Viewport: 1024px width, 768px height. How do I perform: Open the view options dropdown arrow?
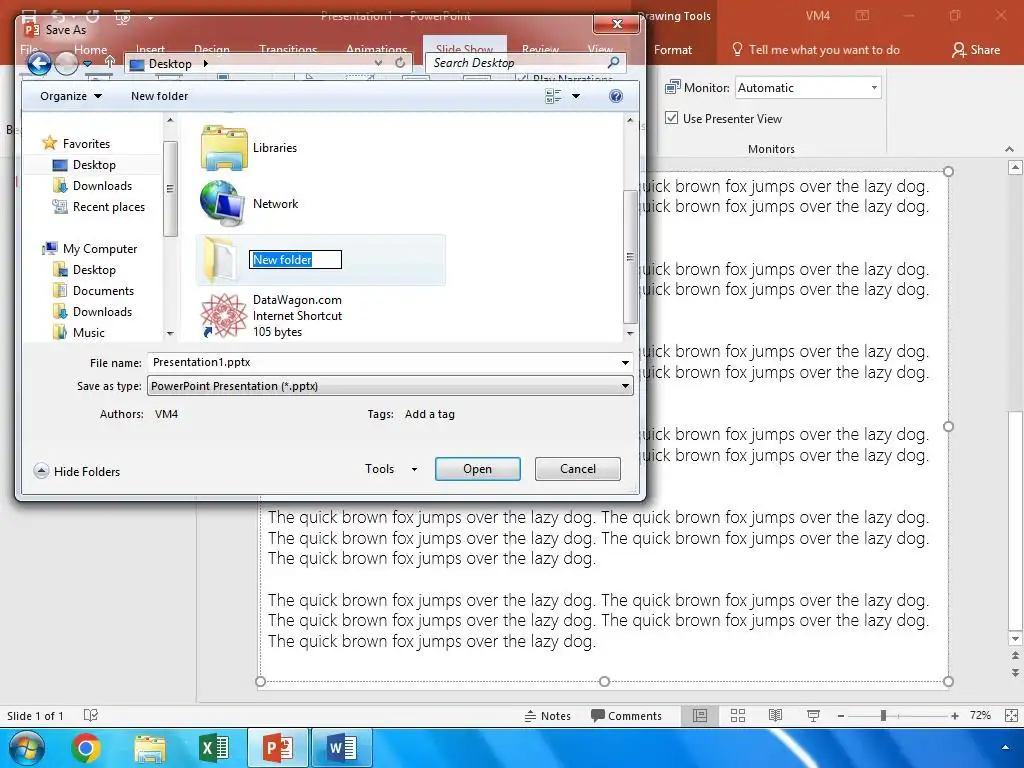click(x=576, y=96)
